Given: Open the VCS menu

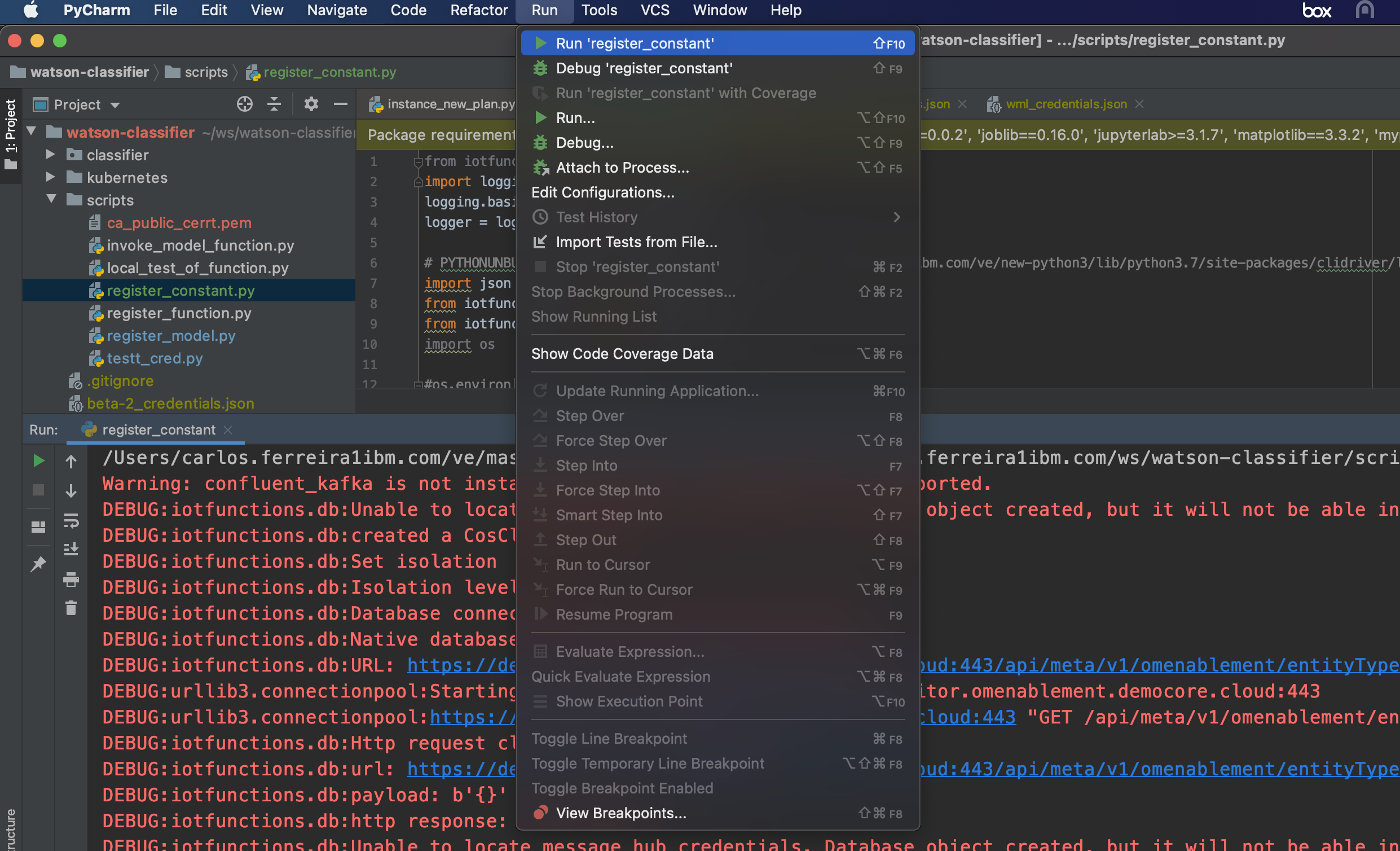Looking at the screenshot, I should (654, 10).
